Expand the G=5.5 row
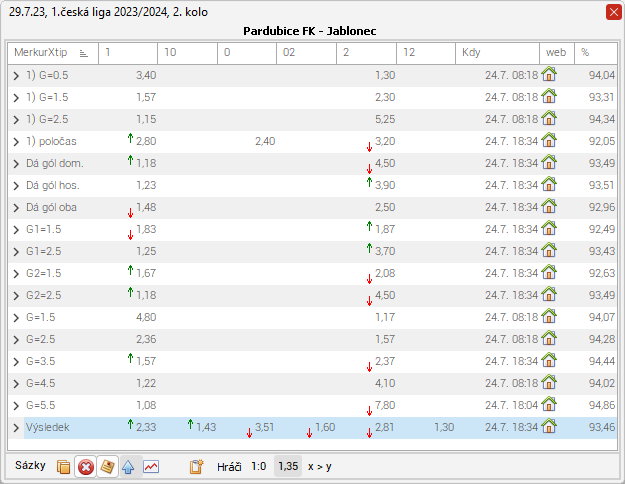 click(x=16, y=406)
